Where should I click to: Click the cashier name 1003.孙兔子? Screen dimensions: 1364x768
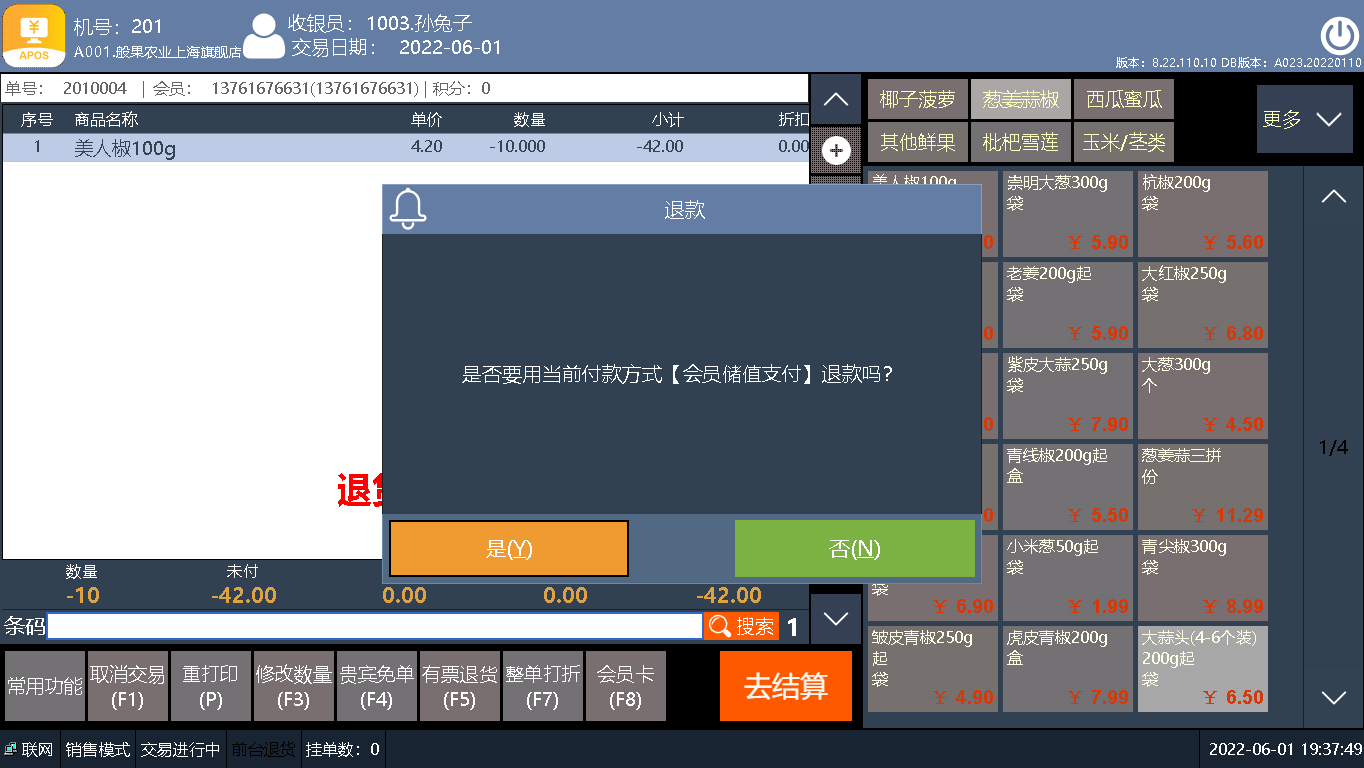tap(420, 22)
